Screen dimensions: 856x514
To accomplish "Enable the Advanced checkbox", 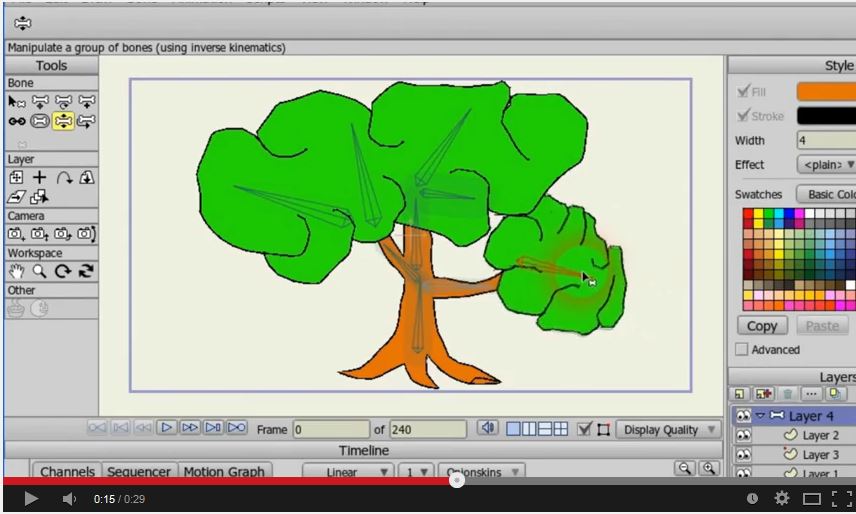I will click(x=741, y=349).
